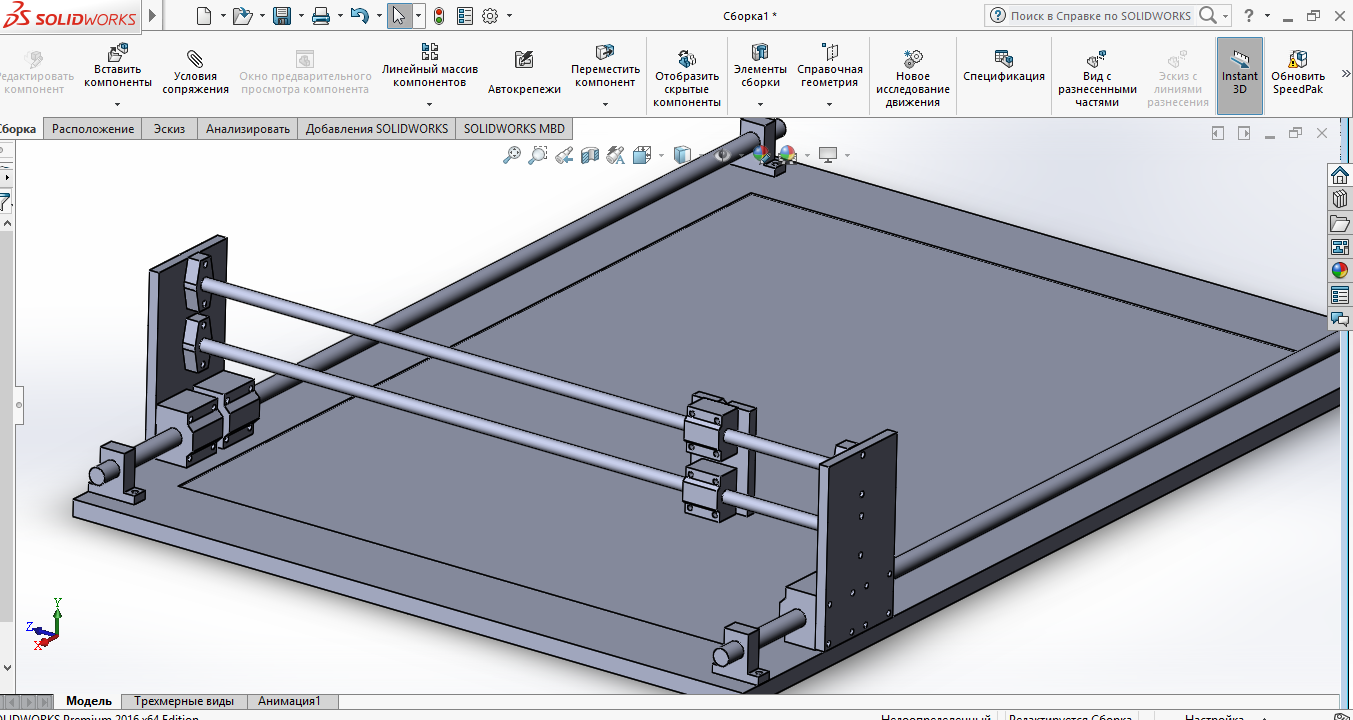Expand the Save dropdown arrow
Viewport: 1353px width, 720px height.
(302, 16)
